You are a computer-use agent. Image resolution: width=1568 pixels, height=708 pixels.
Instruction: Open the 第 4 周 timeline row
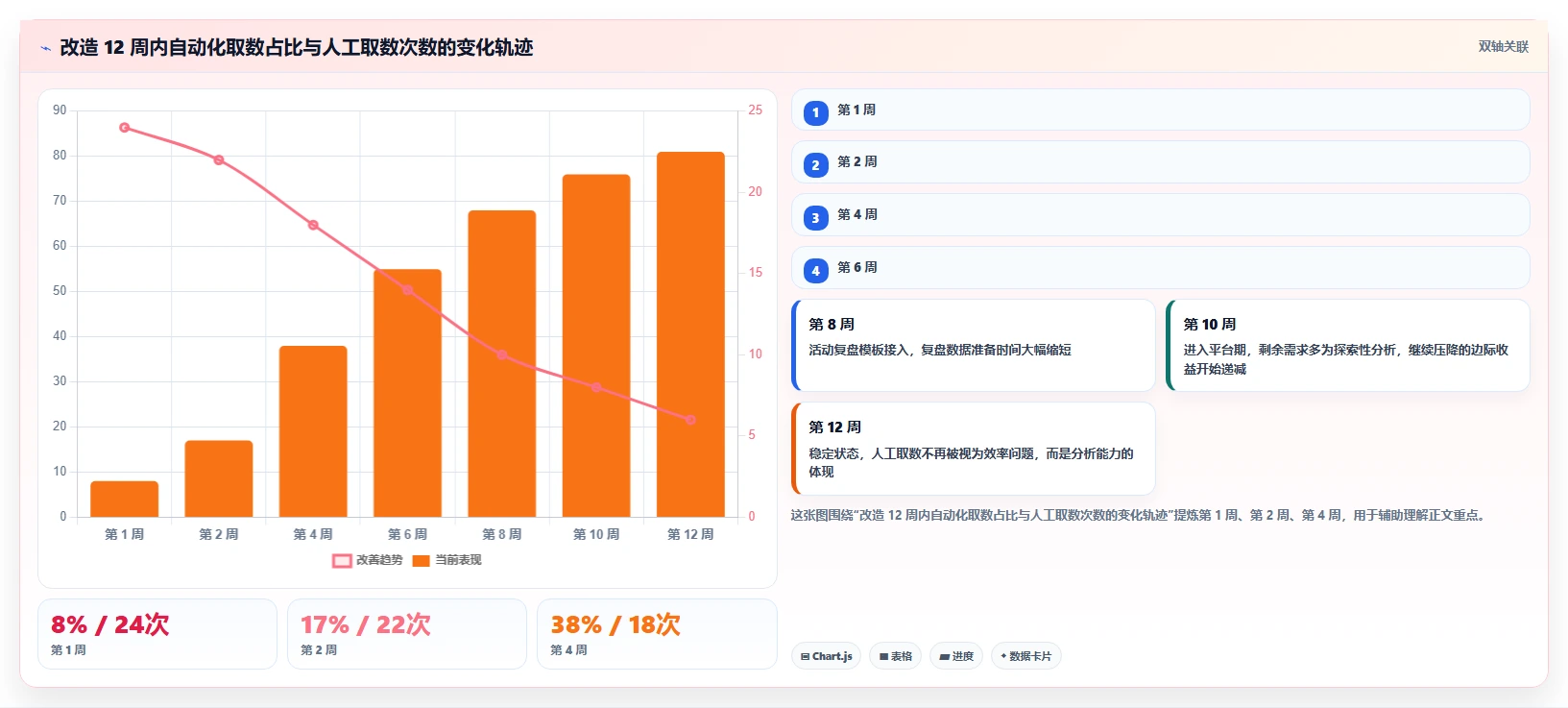point(1160,214)
